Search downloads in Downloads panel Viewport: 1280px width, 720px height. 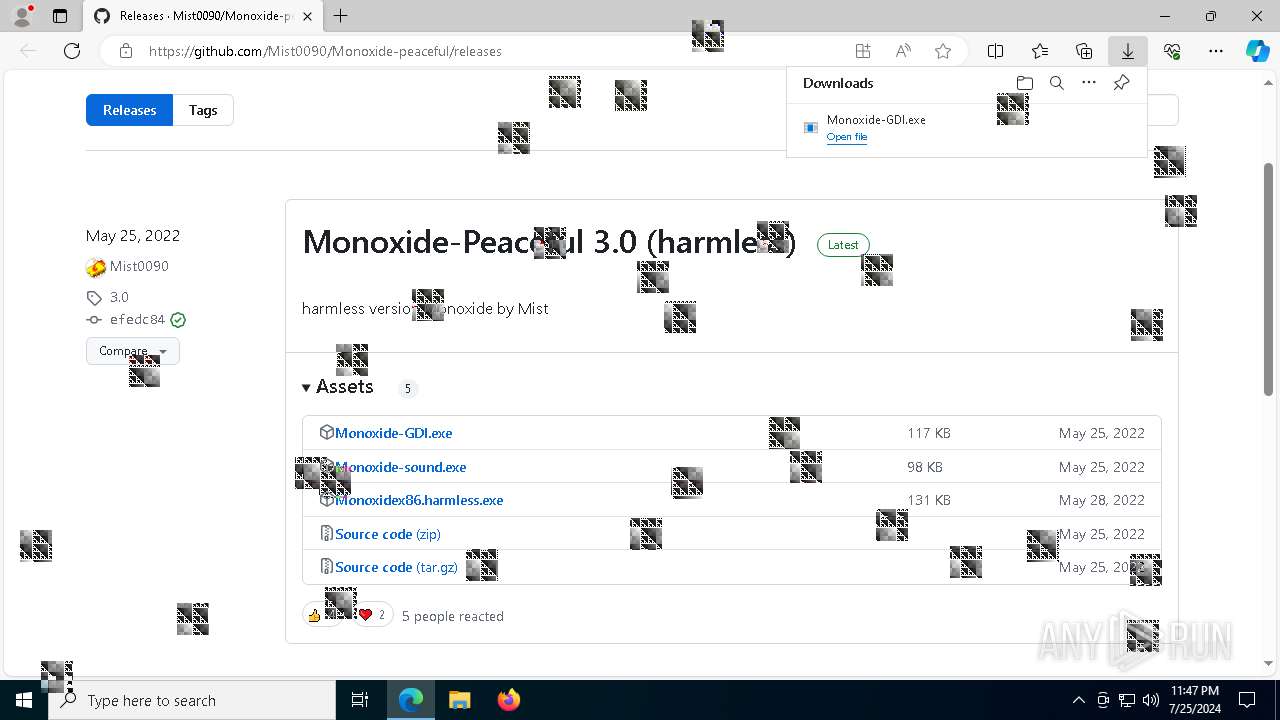coord(1057,83)
